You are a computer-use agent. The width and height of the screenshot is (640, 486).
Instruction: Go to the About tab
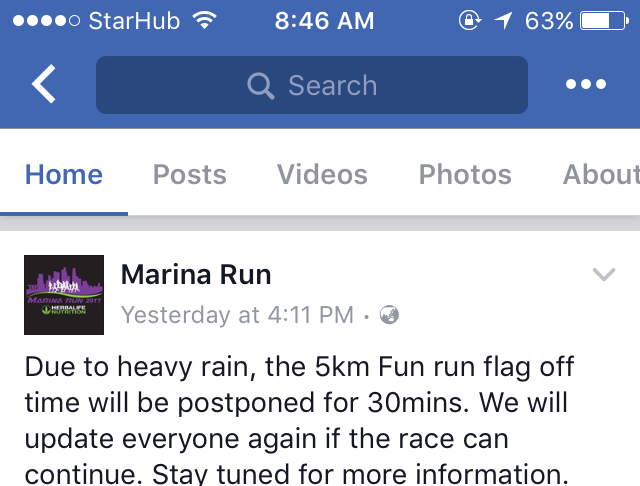point(601,175)
